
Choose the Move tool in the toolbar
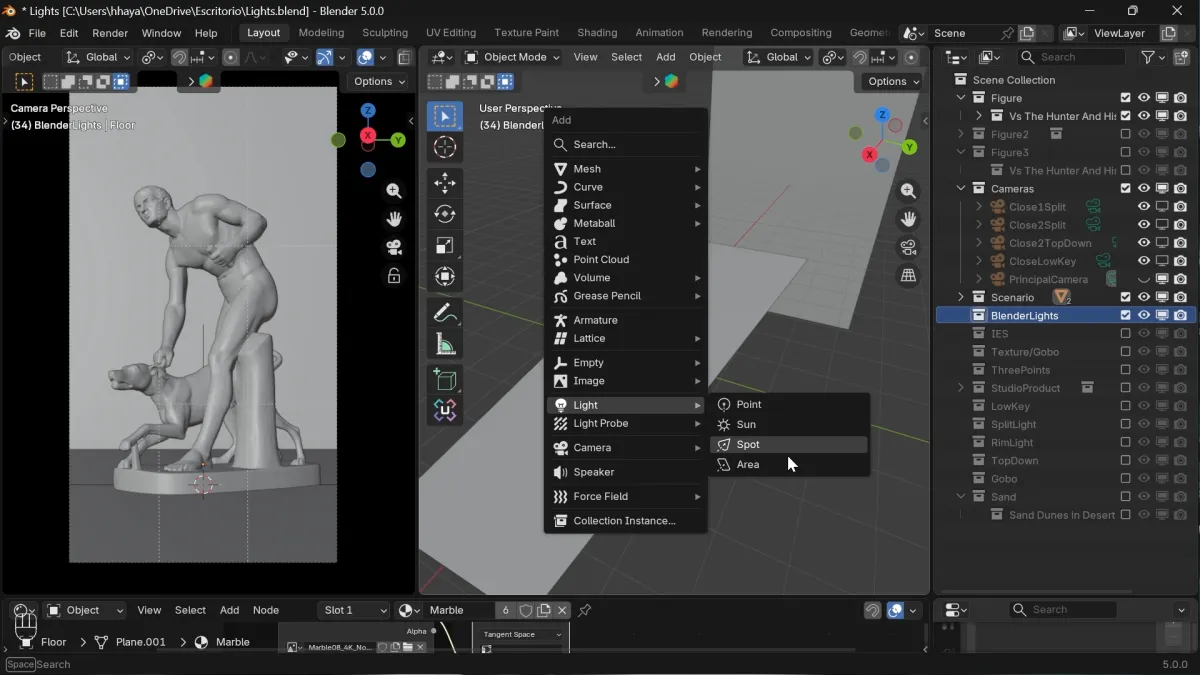point(445,183)
